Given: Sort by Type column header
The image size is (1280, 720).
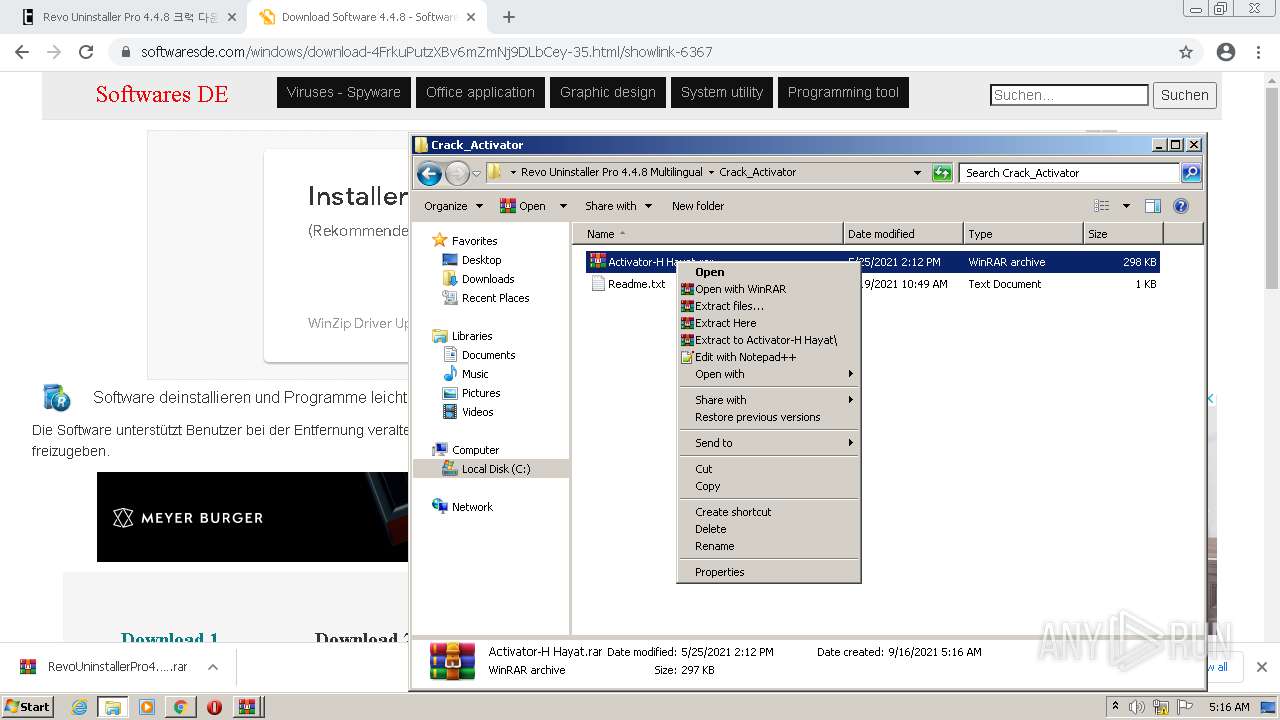Looking at the screenshot, I should tap(1023, 234).
